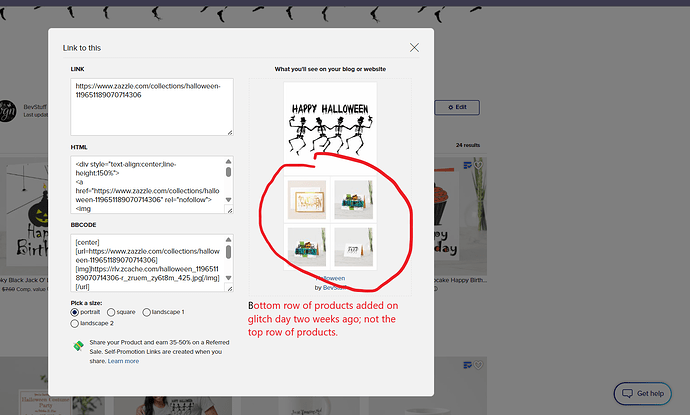690x415 pixels.
Task: Click inside the LINK URL text box
Action: click(x=152, y=107)
